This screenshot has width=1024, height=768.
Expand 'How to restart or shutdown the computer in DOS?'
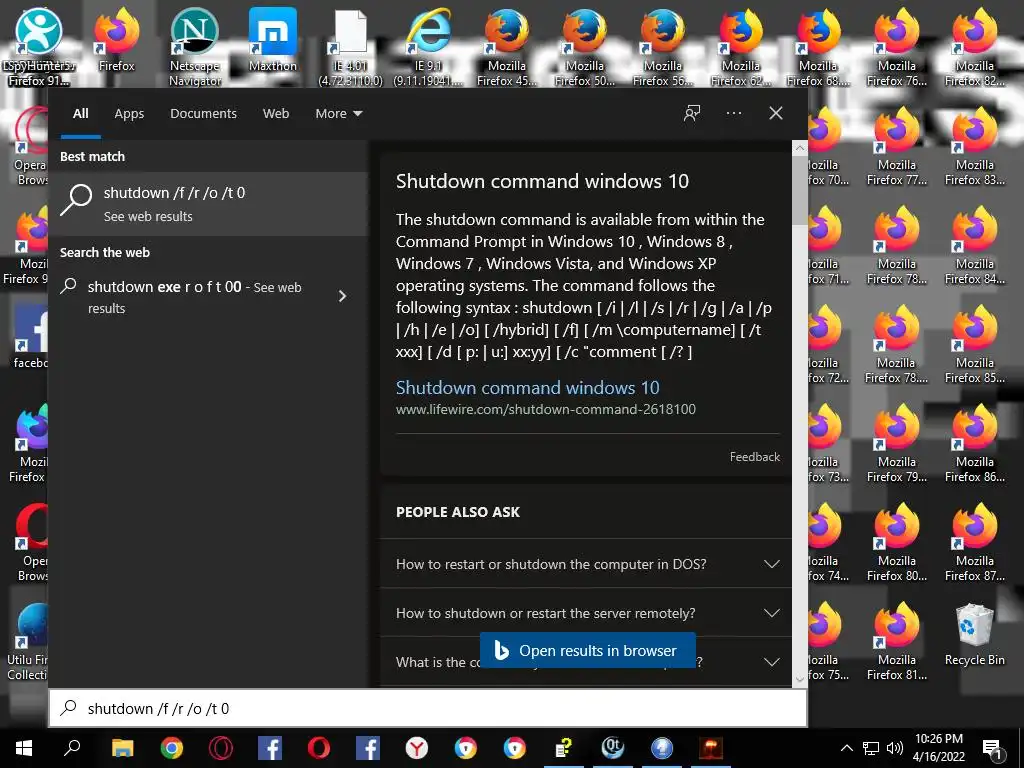point(585,564)
